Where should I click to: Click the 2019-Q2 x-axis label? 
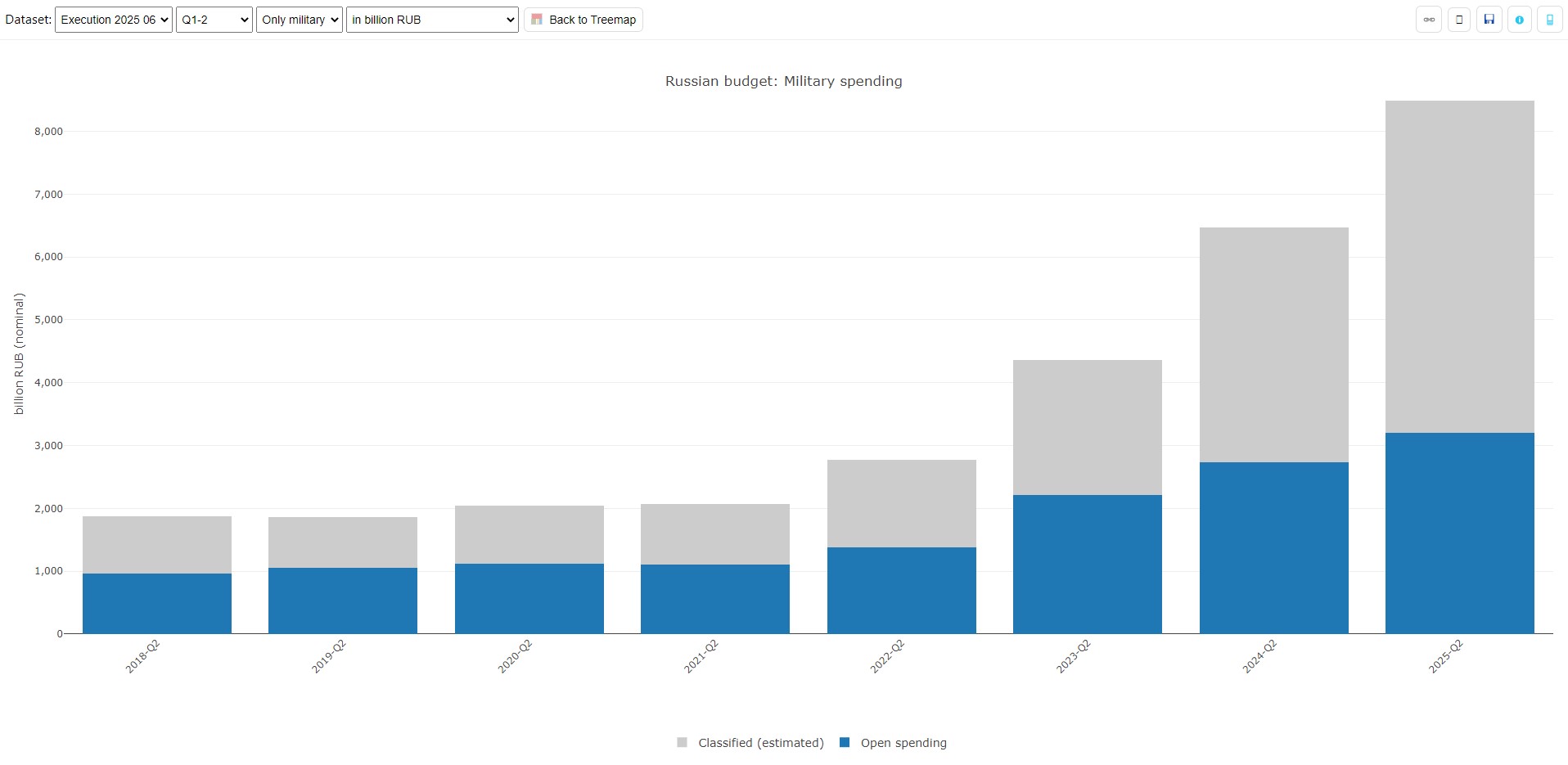pyautogui.click(x=329, y=657)
